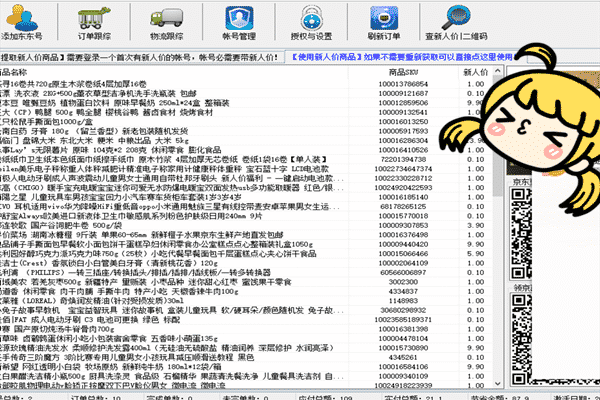Click the 刷新订单 refresh orders icon
Screen dimensions: 600x400
(x=384, y=22)
